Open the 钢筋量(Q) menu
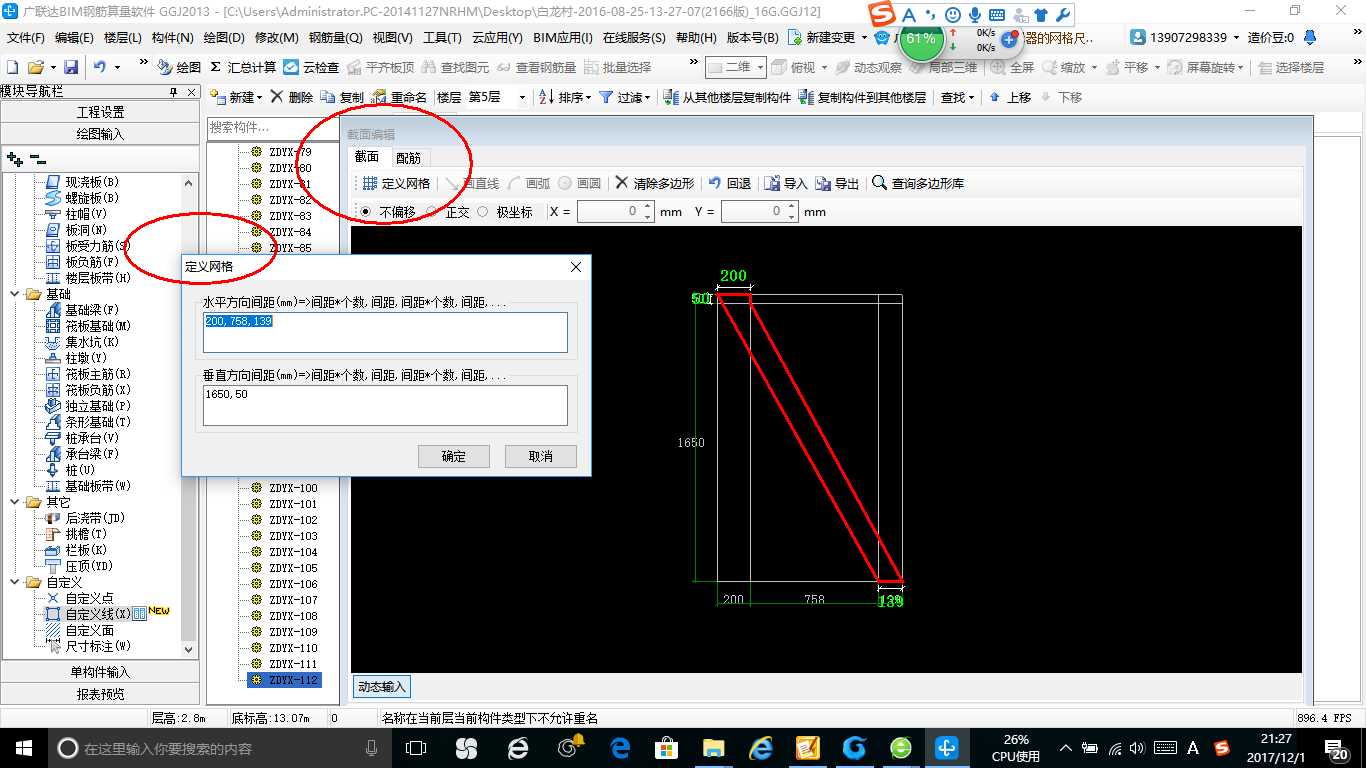The height and width of the screenshot is (768, 1366). coord(336,38)
